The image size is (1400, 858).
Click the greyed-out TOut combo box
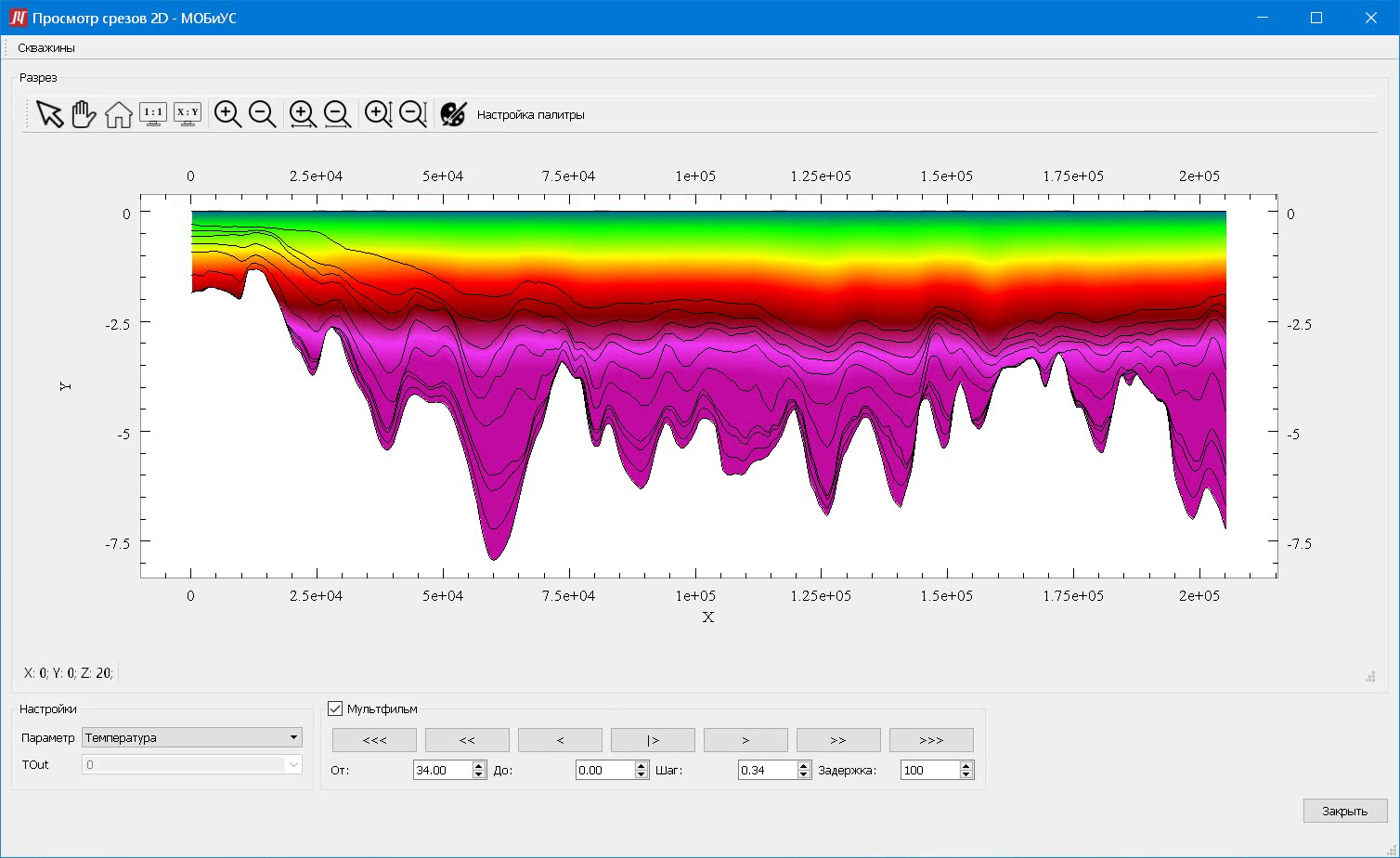point(192,764)
